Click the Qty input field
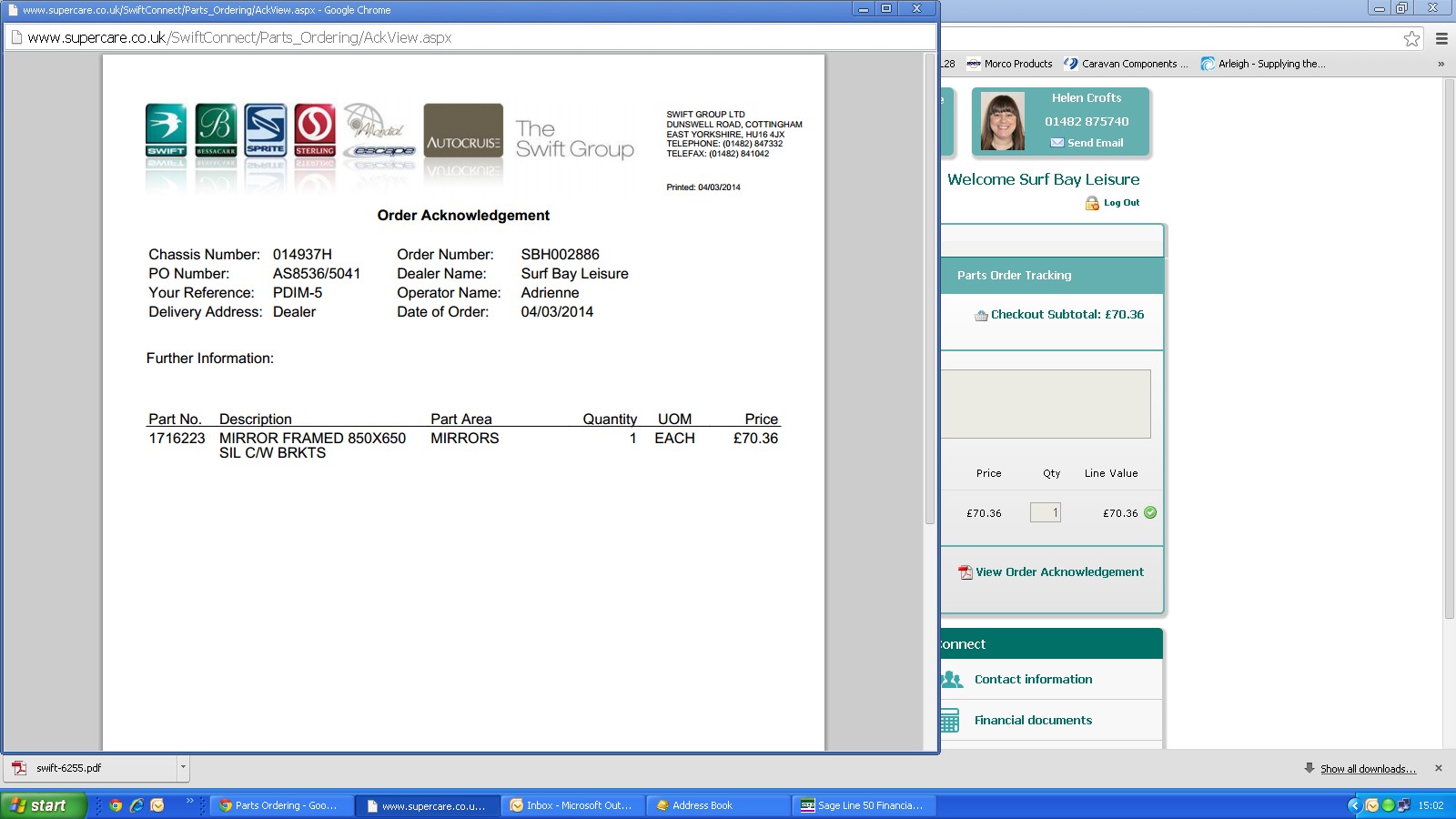 [x=1045, y=512]
